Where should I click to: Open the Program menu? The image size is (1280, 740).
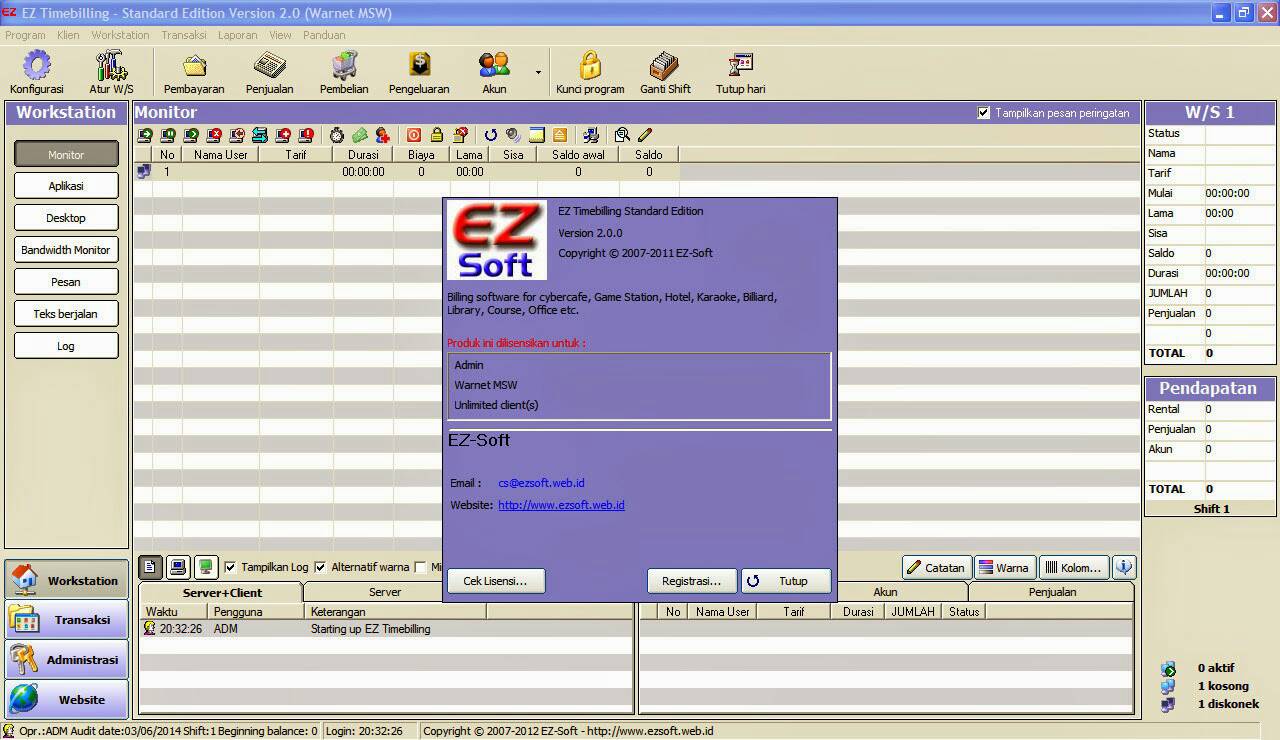pos(25,34)
